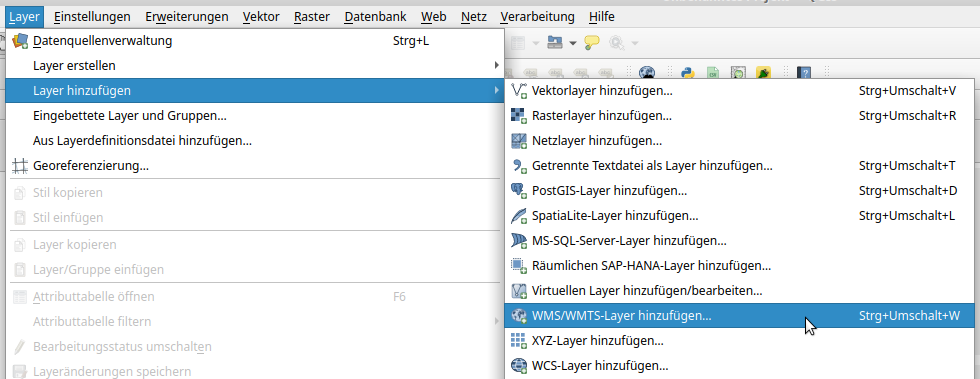Open the Layer menu in menu bar
The height and width of the screenshot is (379, 980).
tap(25, 17)
